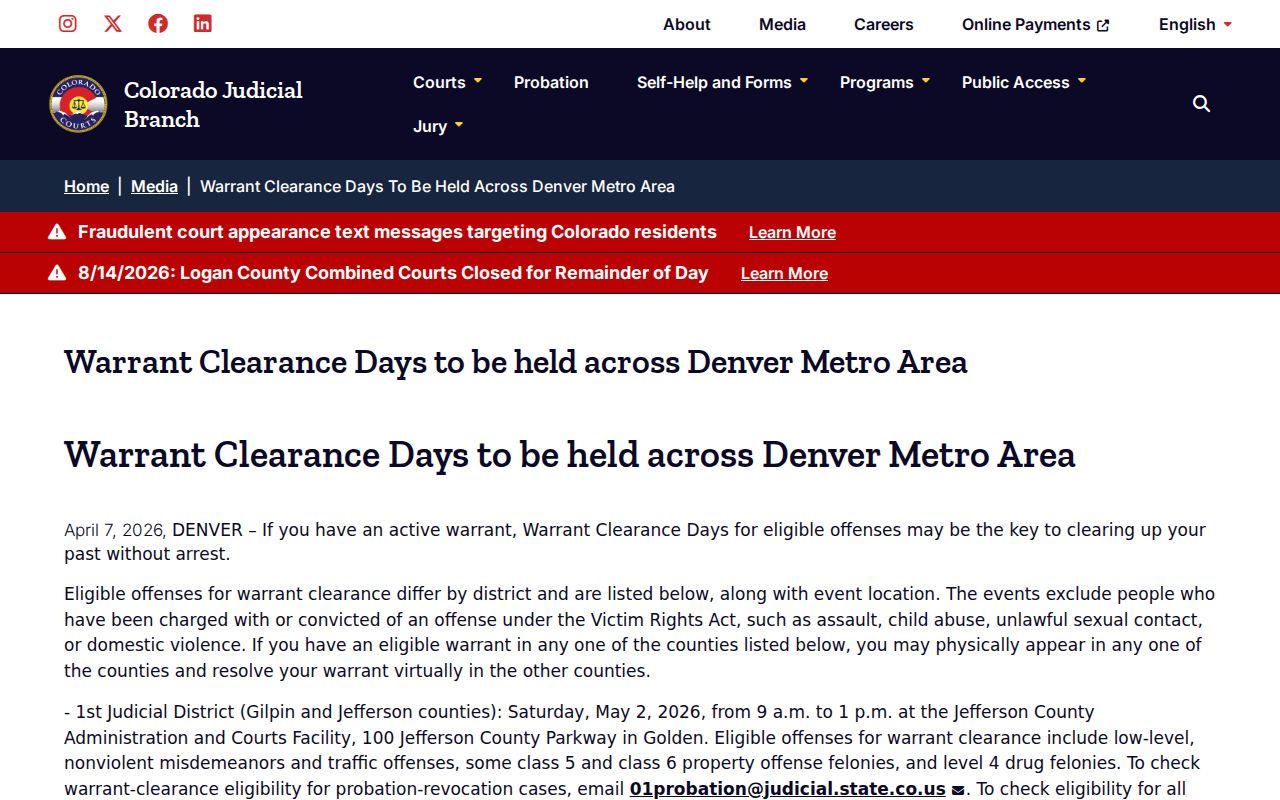Screen dimensions: 1280x800
Task: Open Online Payments external link
Action: pos(1036,24)
